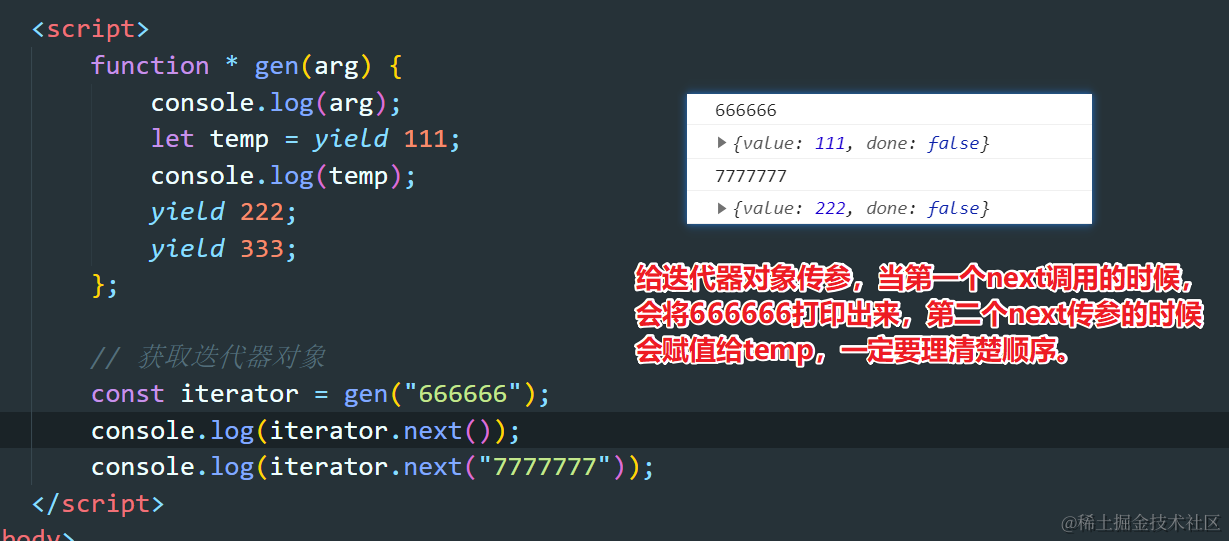Click the yield 222 statement
The width and height of the screenshot is (1229, 541).
point(224,212)
